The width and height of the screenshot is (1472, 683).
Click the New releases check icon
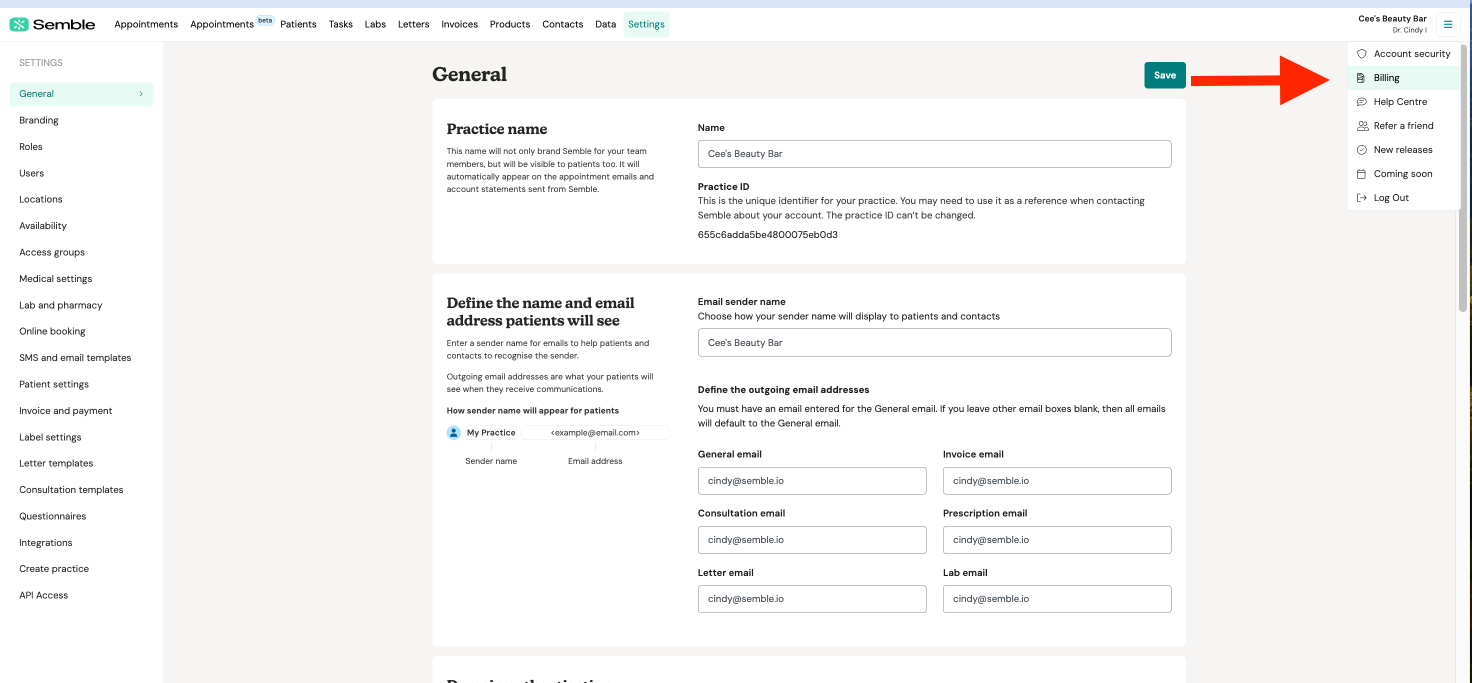[x=1361, y=150]
